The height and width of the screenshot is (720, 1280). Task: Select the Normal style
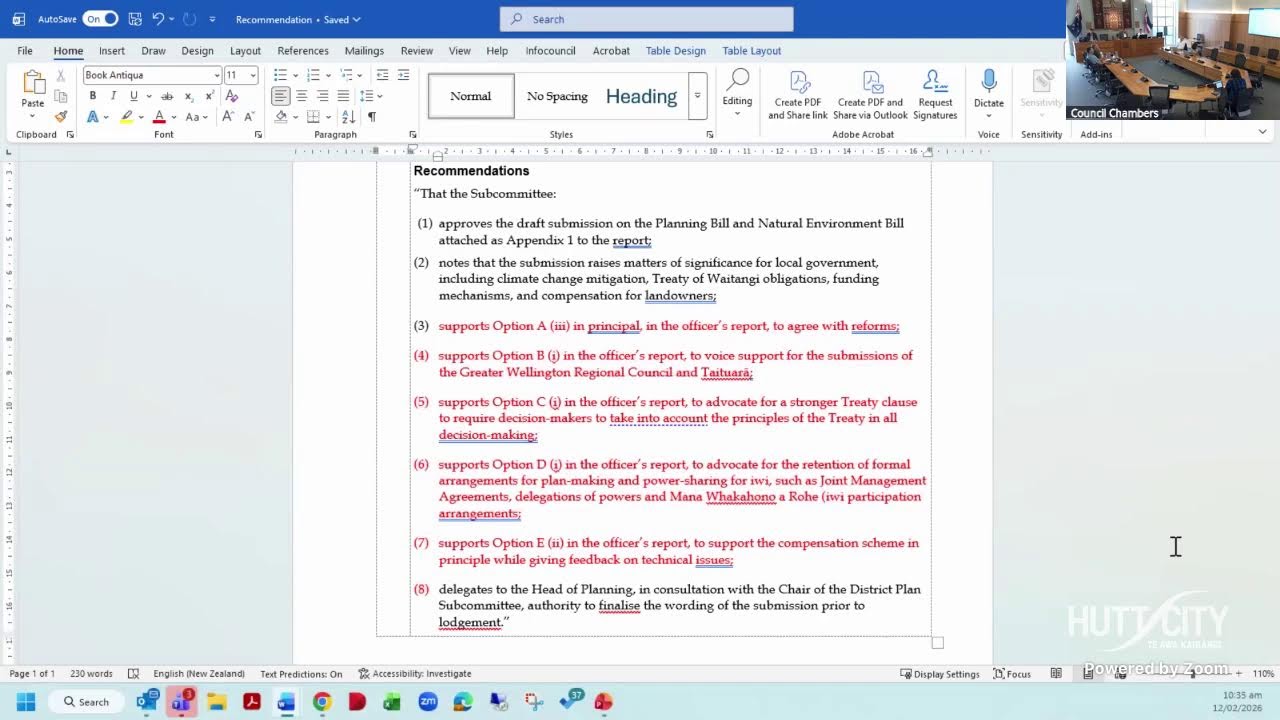(471, 96)
